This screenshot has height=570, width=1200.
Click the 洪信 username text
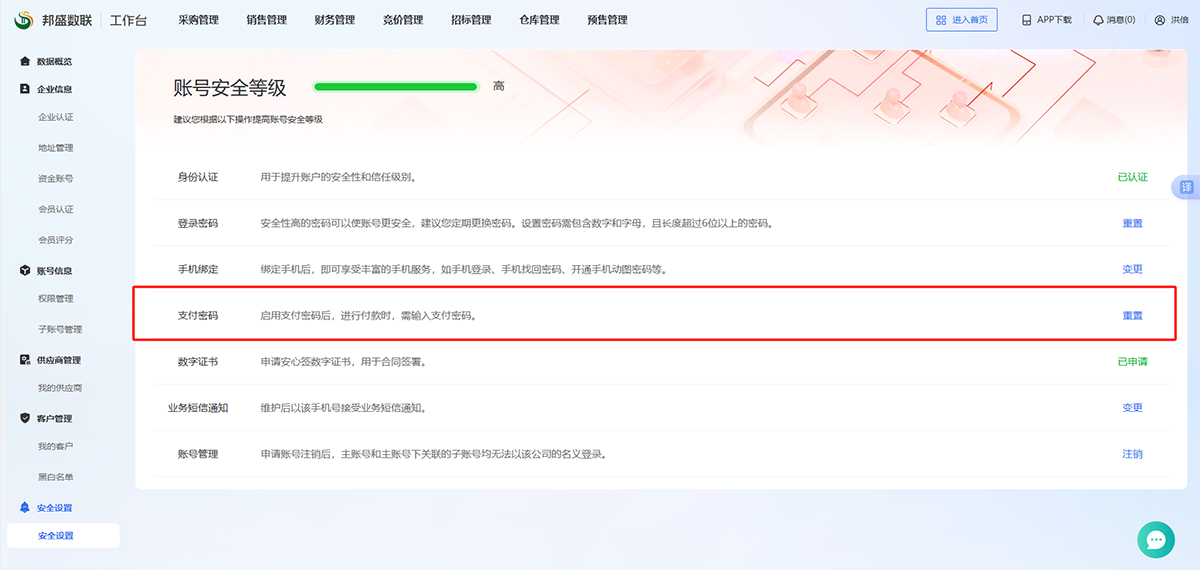point(1179,20)
